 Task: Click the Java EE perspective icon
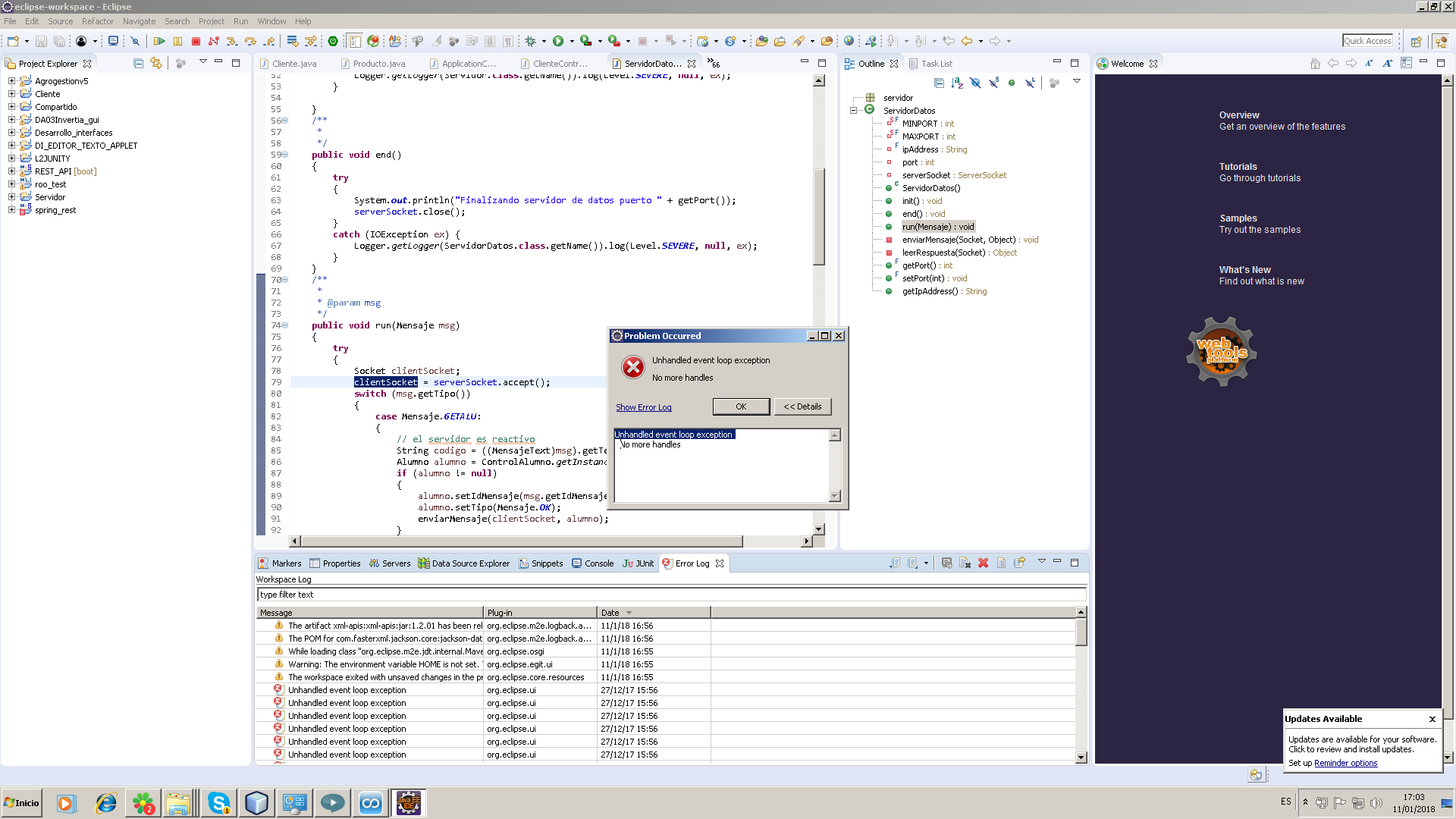click(1441, 42)
